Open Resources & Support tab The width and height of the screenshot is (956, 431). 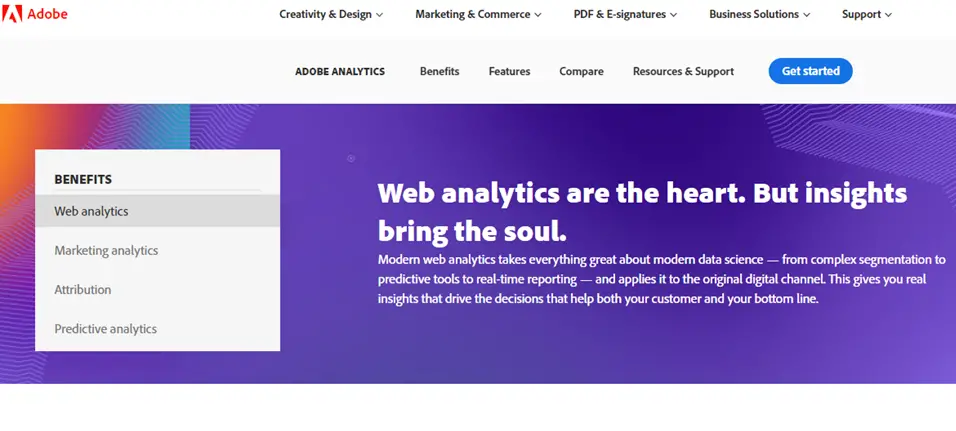683,71
